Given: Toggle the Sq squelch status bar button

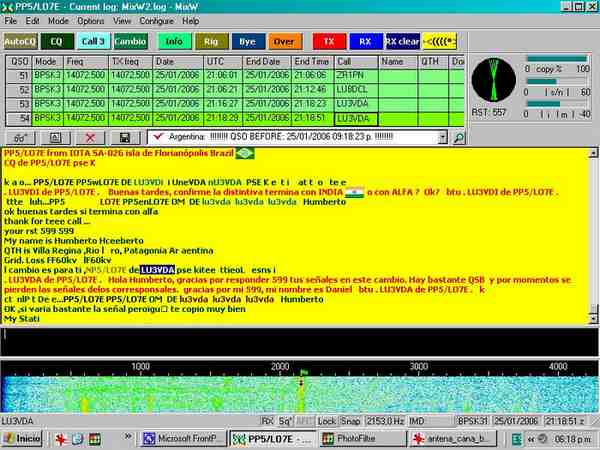Looking at the screenshot, I should [x=285, y=421].
